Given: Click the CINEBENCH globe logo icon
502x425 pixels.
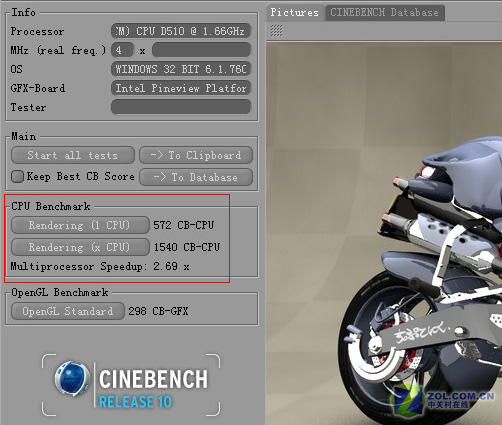Looking at the screenshot, I should tap(72, 379).
